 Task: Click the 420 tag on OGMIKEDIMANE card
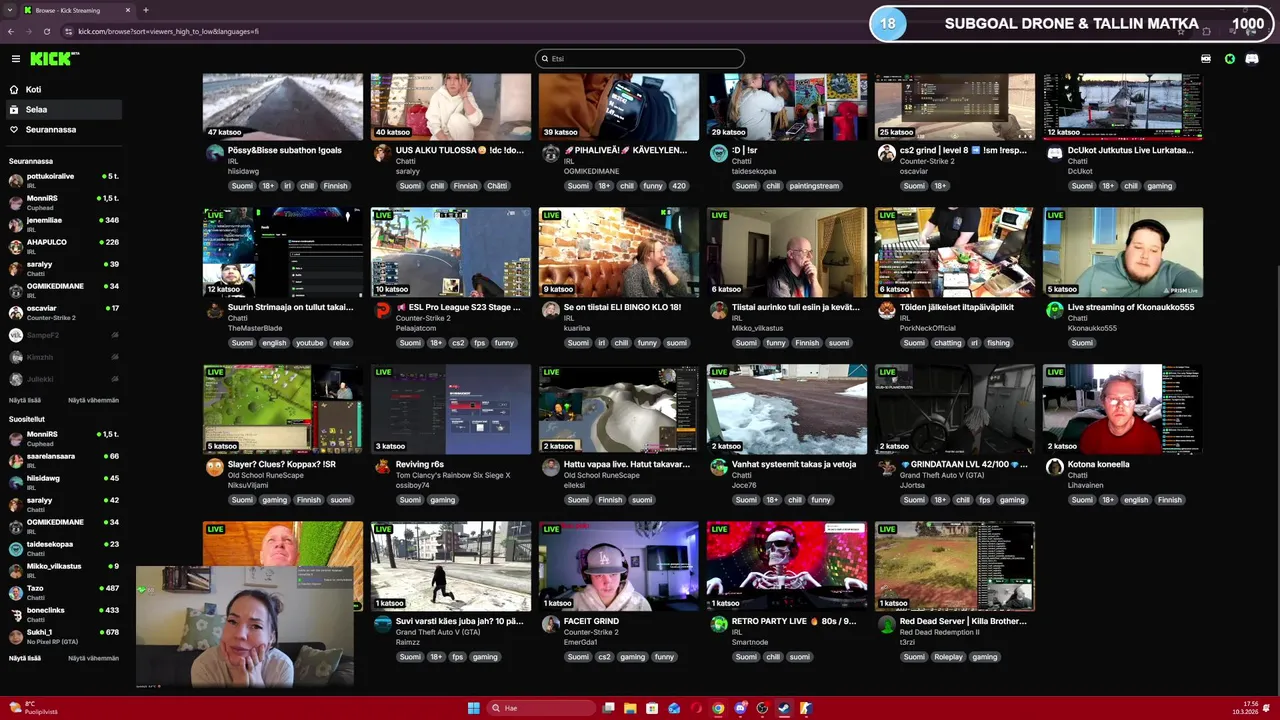point(679,186)
